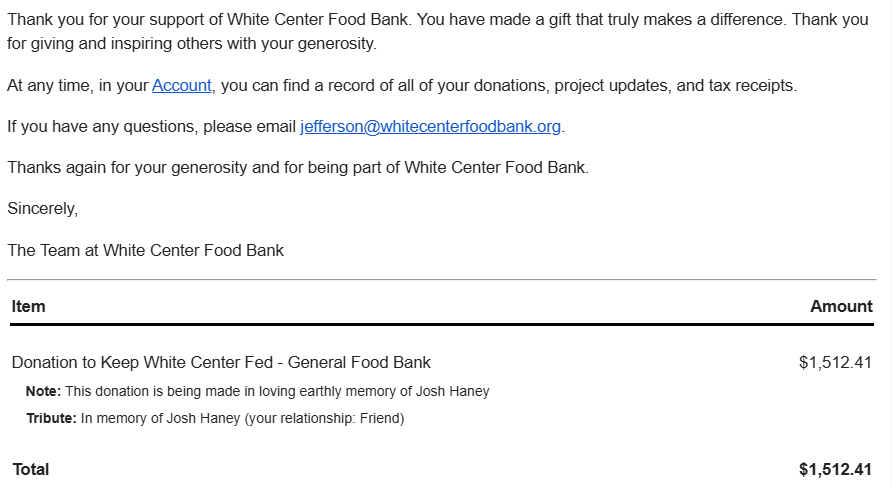The height and width of the screenshot is (487, 892).
Task: Click the Item column header
Action: (x=28, y=306)
